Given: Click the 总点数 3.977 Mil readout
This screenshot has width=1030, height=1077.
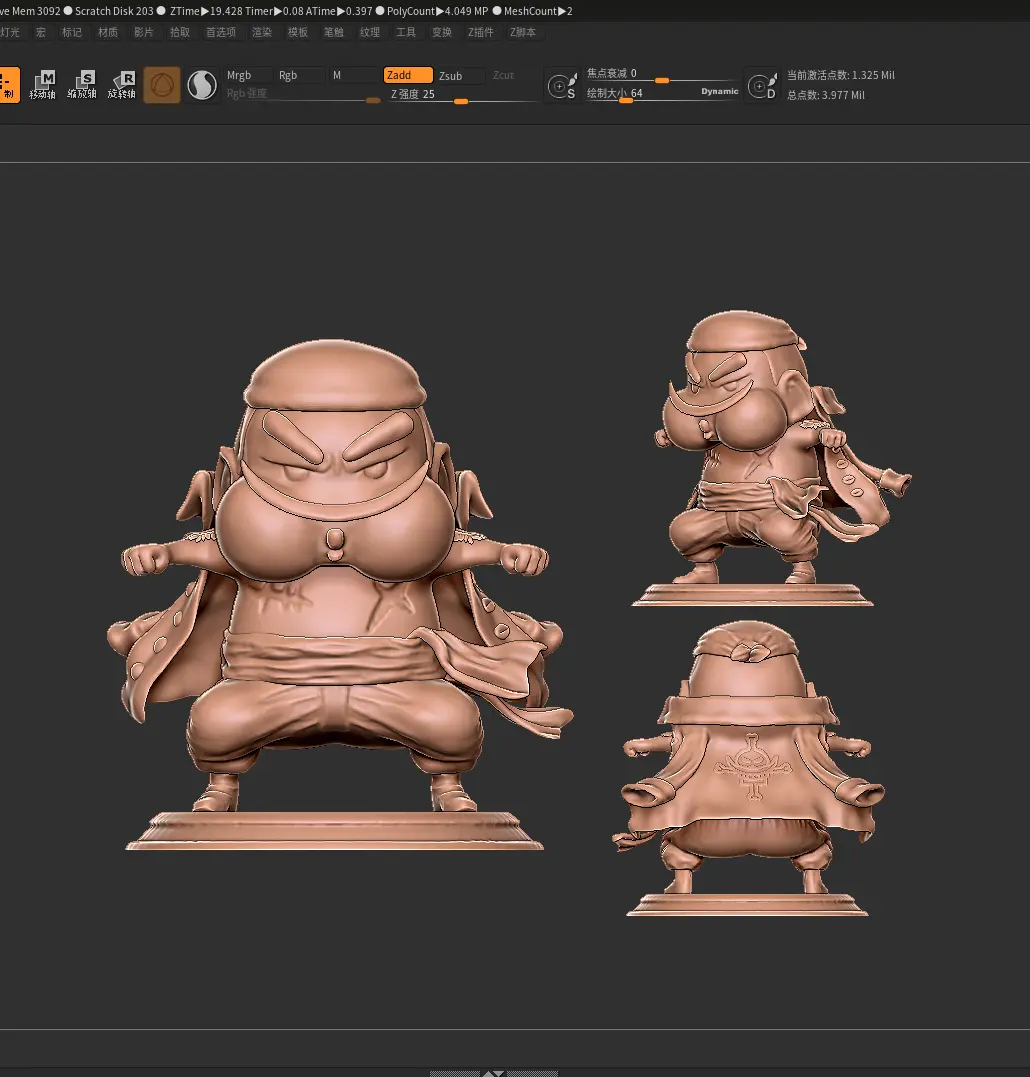Looking at the screenshot, I should tap(825, 95).
